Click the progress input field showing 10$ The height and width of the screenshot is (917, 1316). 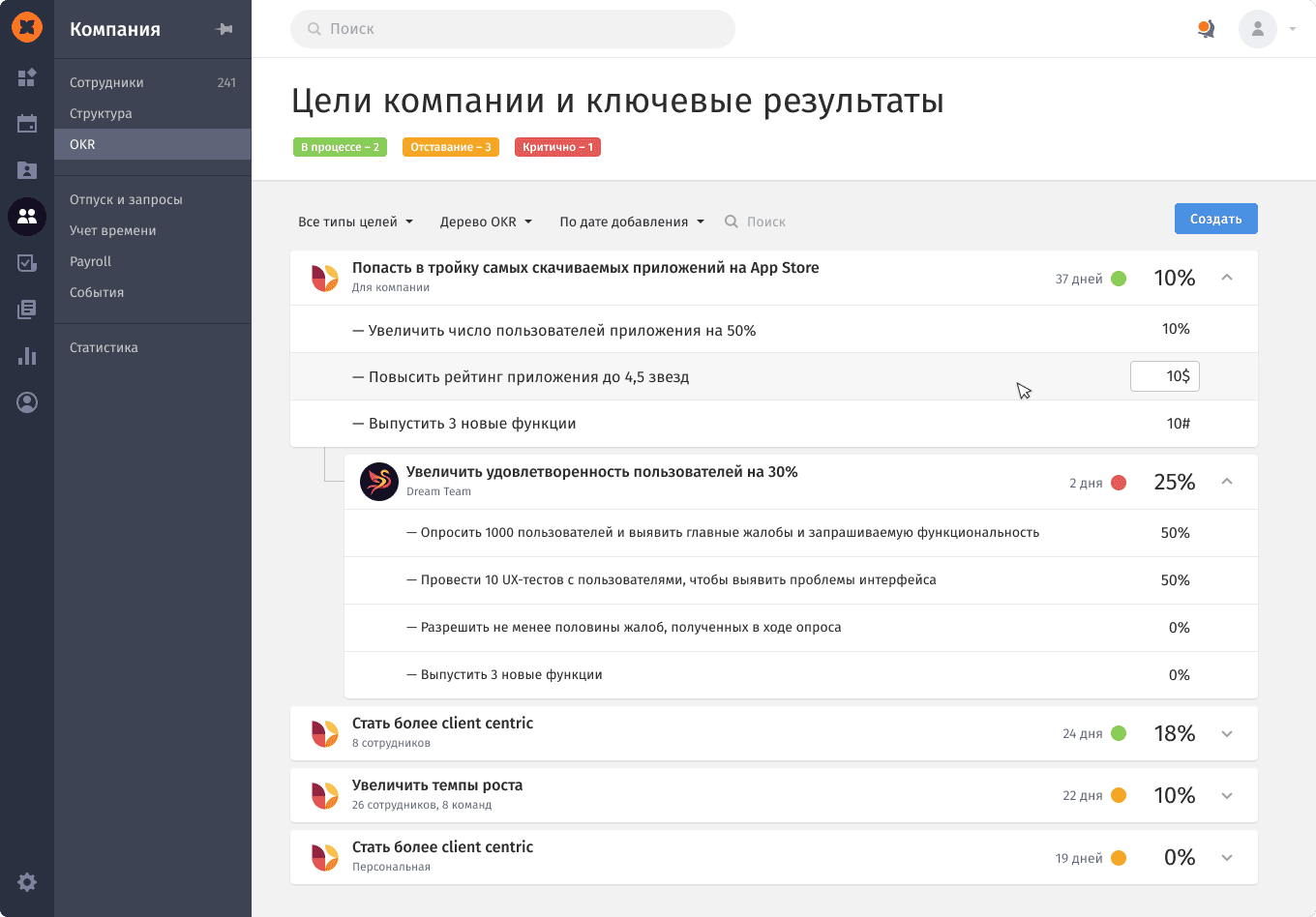1165,376
